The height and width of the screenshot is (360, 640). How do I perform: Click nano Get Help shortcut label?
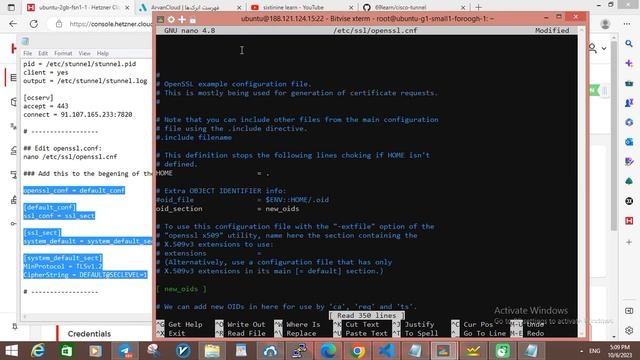point(185,324)
